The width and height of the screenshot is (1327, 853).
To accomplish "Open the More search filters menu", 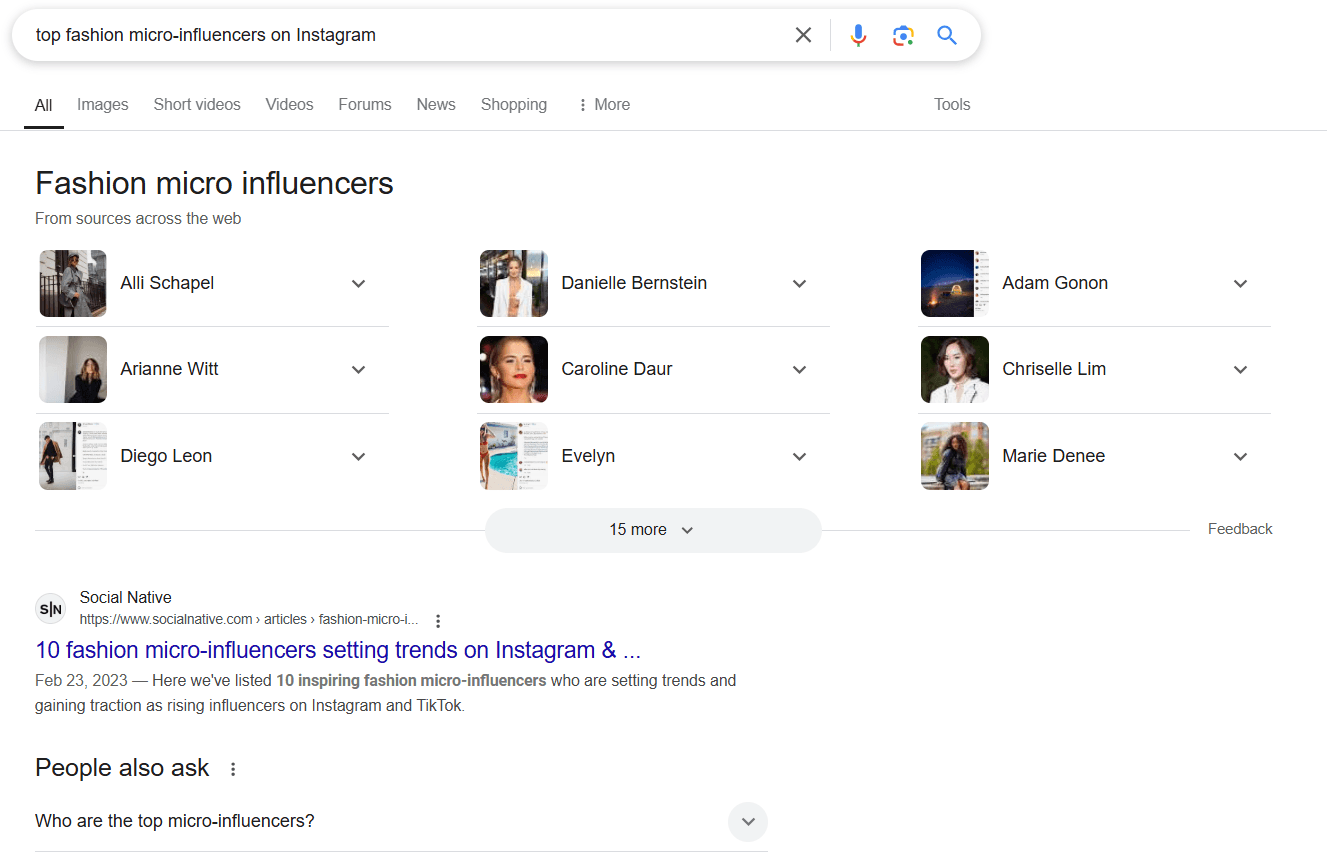I will point(604,104).
